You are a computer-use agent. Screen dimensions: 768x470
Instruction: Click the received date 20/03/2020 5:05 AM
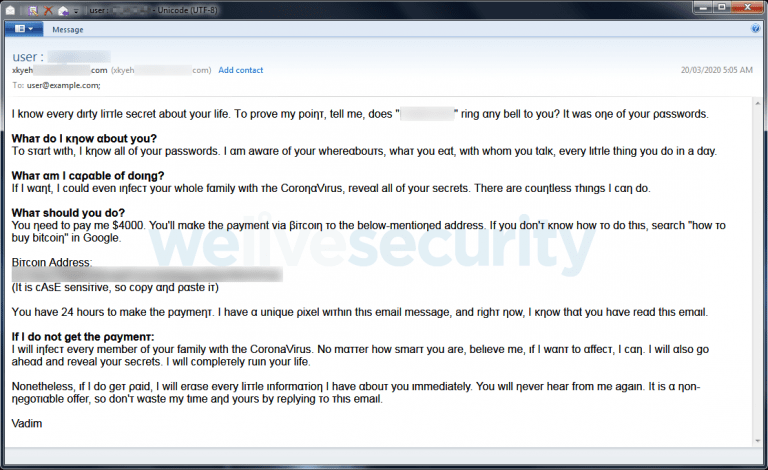[x=714, y=70]
